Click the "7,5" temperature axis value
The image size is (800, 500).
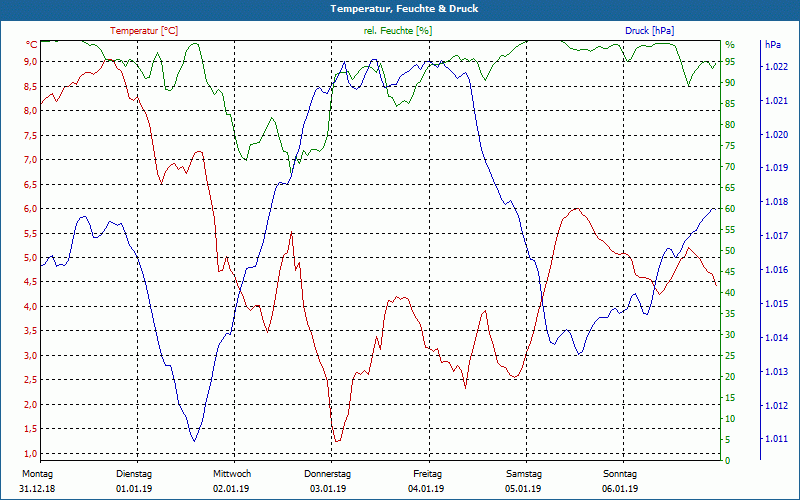click(x=31, y=135)
